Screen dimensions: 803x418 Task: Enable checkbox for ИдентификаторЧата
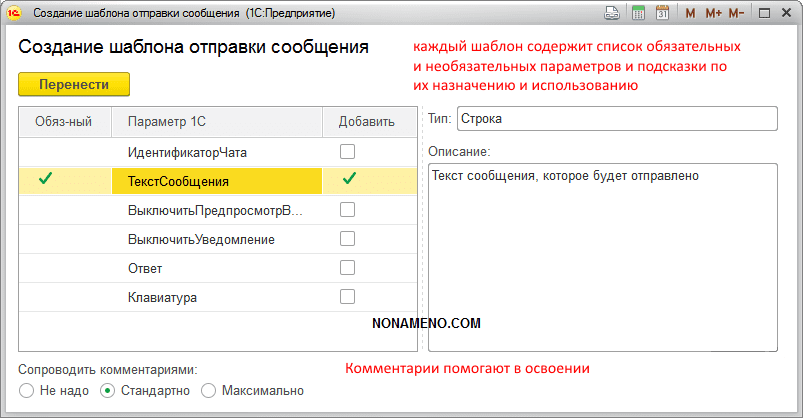348,152
